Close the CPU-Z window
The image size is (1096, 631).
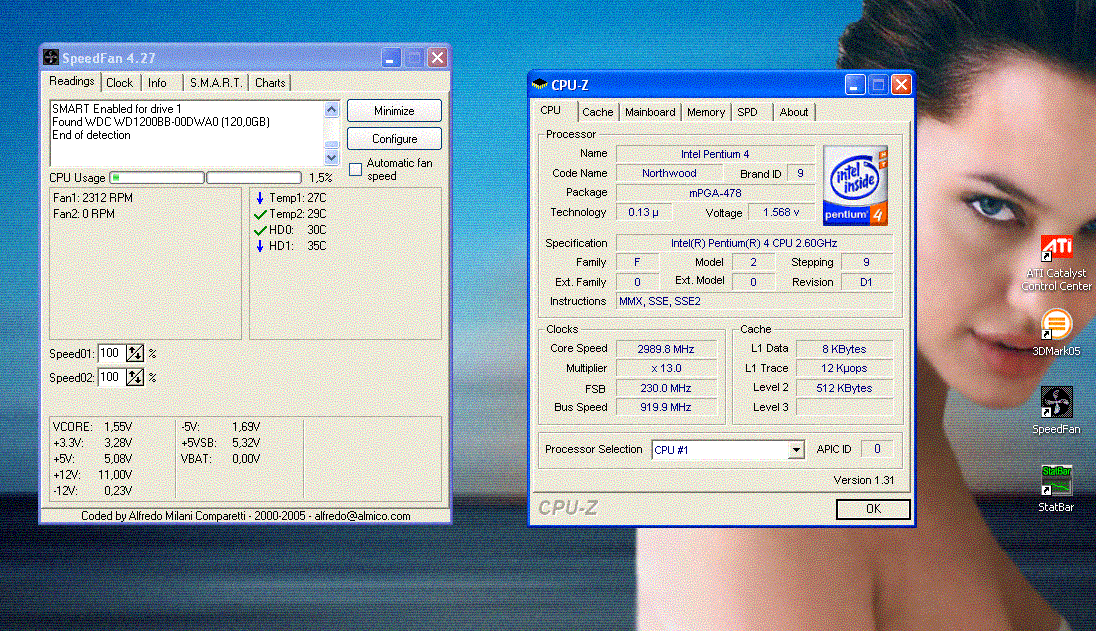pos(902,85)
